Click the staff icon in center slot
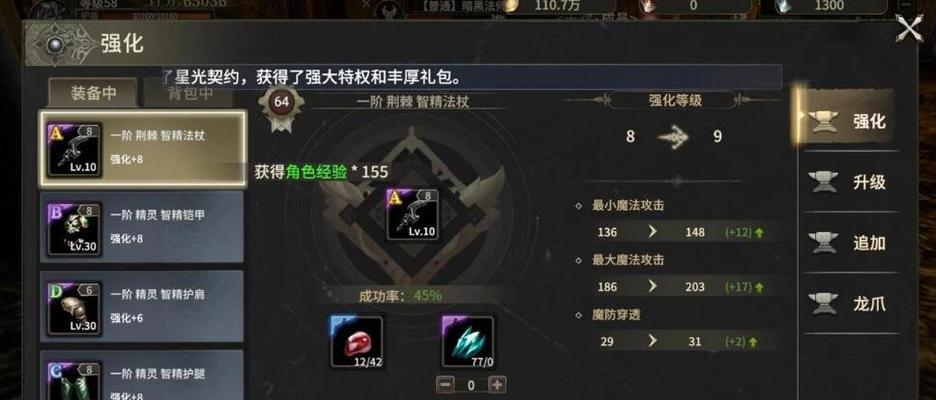The image size is (936, 400). [412, 214]
